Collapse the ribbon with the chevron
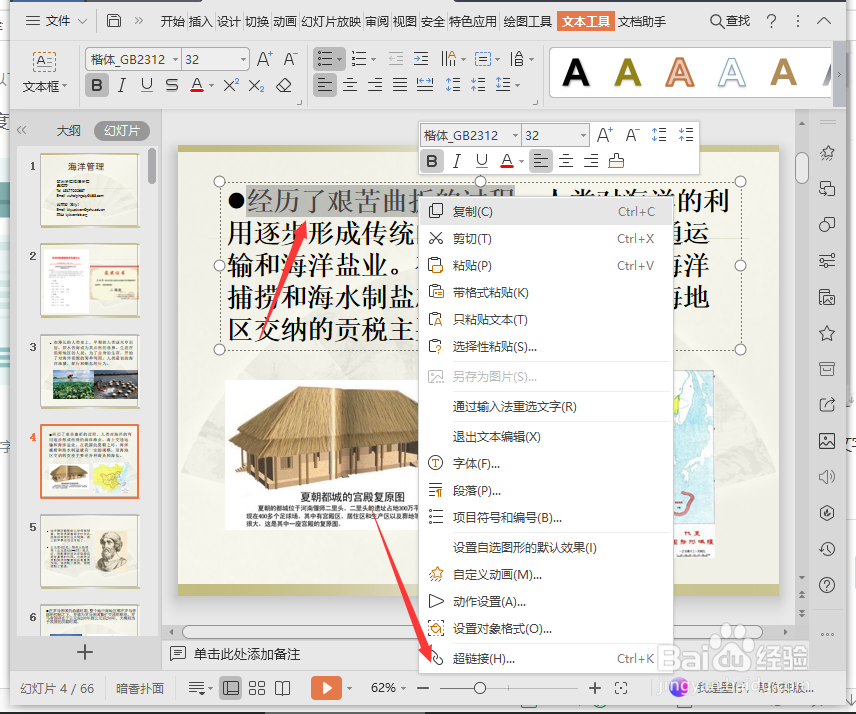Screen dimensions: 856x714 (824, 21)
